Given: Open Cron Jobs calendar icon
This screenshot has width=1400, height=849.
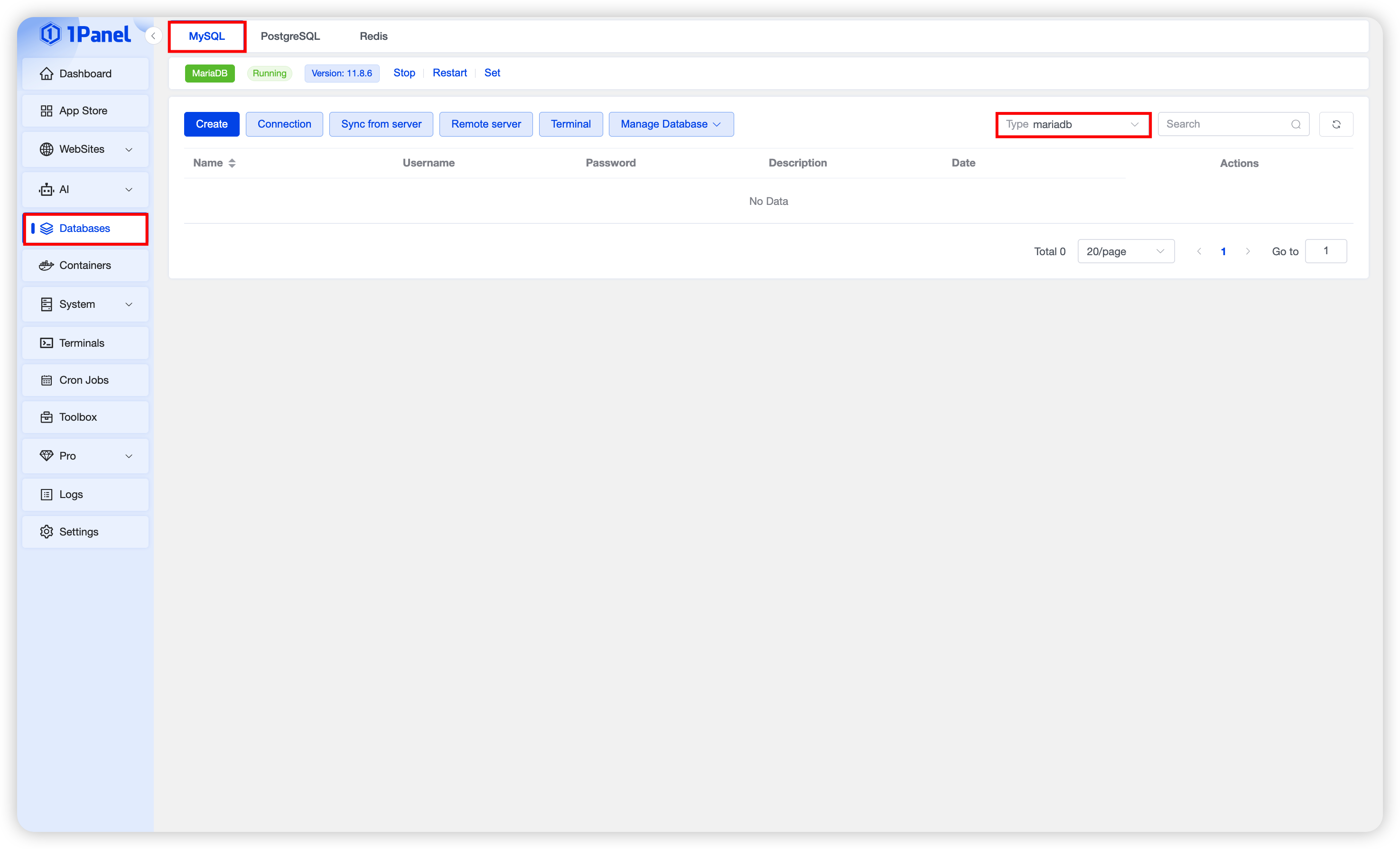Looking at the screenshot, I should [x=46, y=380].
